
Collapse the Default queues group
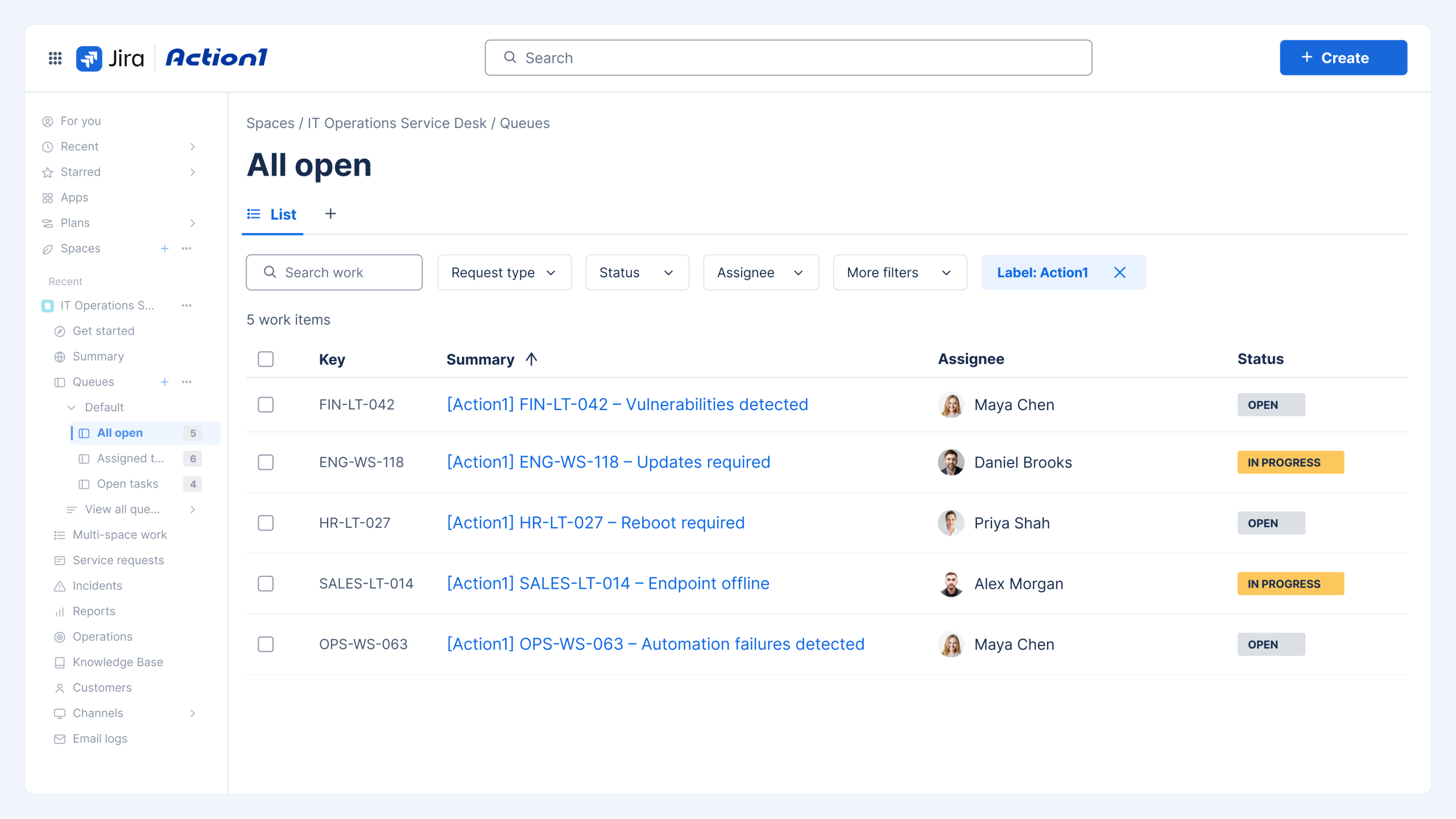pyautogui.click(x=72, y=407)
